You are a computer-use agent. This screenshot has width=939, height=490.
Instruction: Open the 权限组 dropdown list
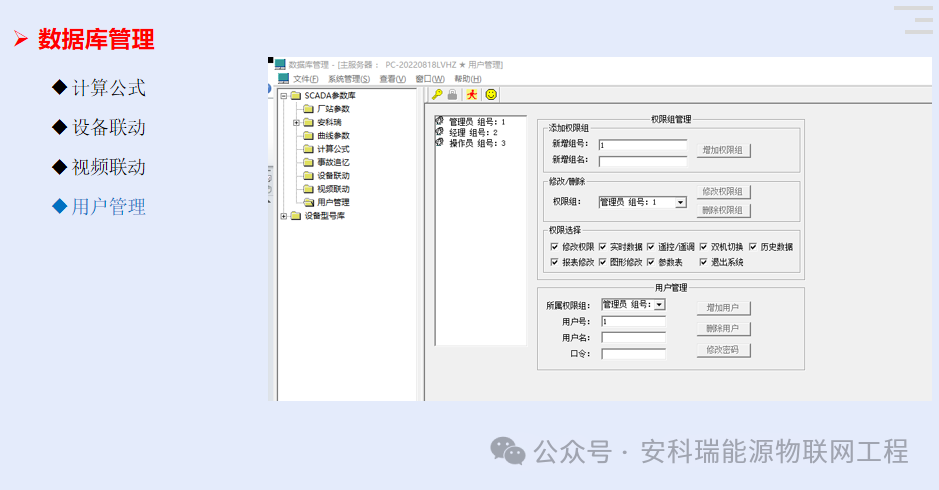click(681, 202)
